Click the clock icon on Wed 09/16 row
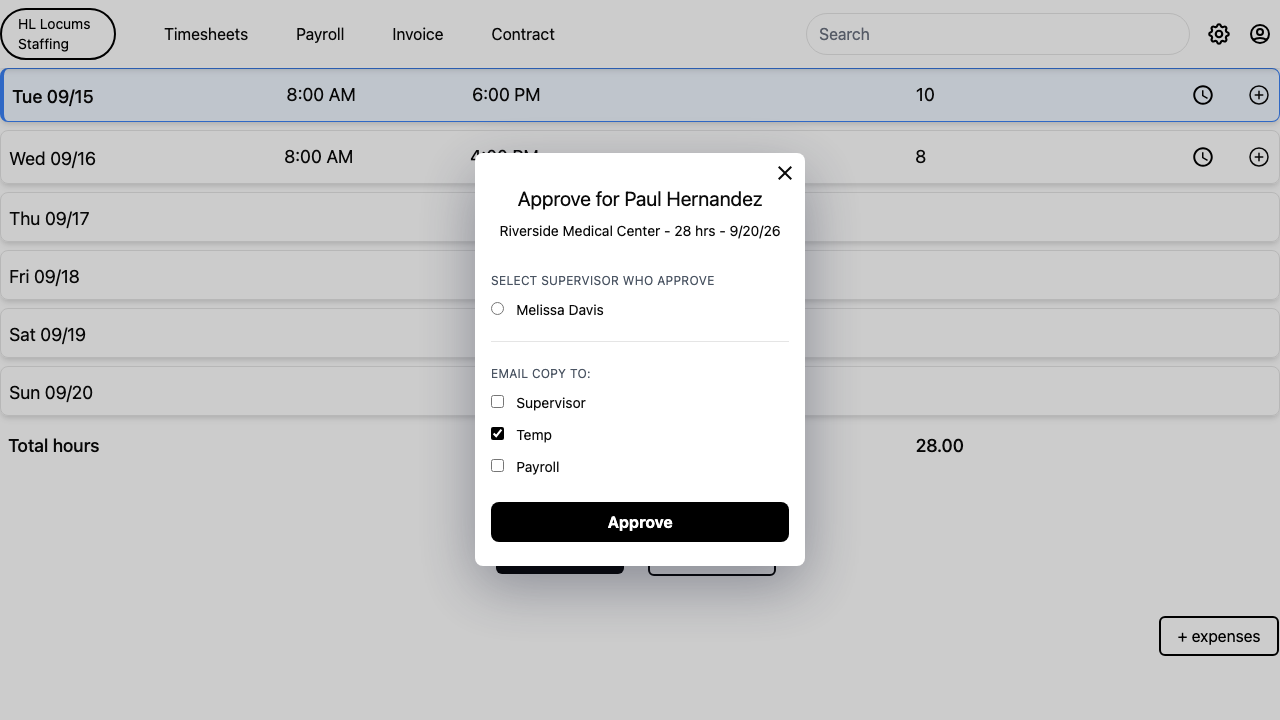Image resolution: width=1280 pixels, height=720 pixels. coord(1203,157)
